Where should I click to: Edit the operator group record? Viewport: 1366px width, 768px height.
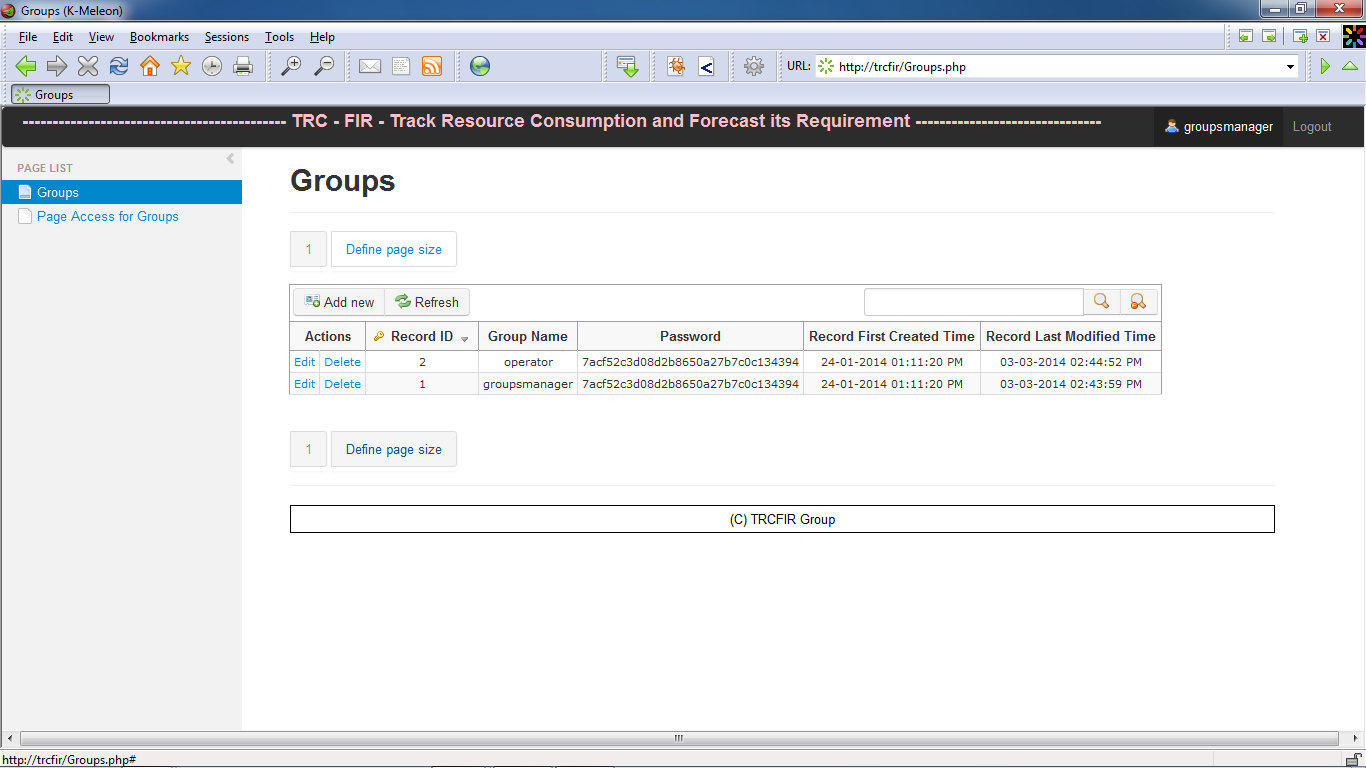304,361
